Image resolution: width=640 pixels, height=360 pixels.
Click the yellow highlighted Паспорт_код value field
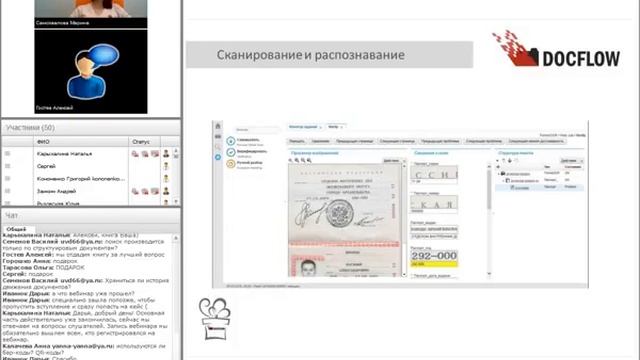[x=434, y=264]
